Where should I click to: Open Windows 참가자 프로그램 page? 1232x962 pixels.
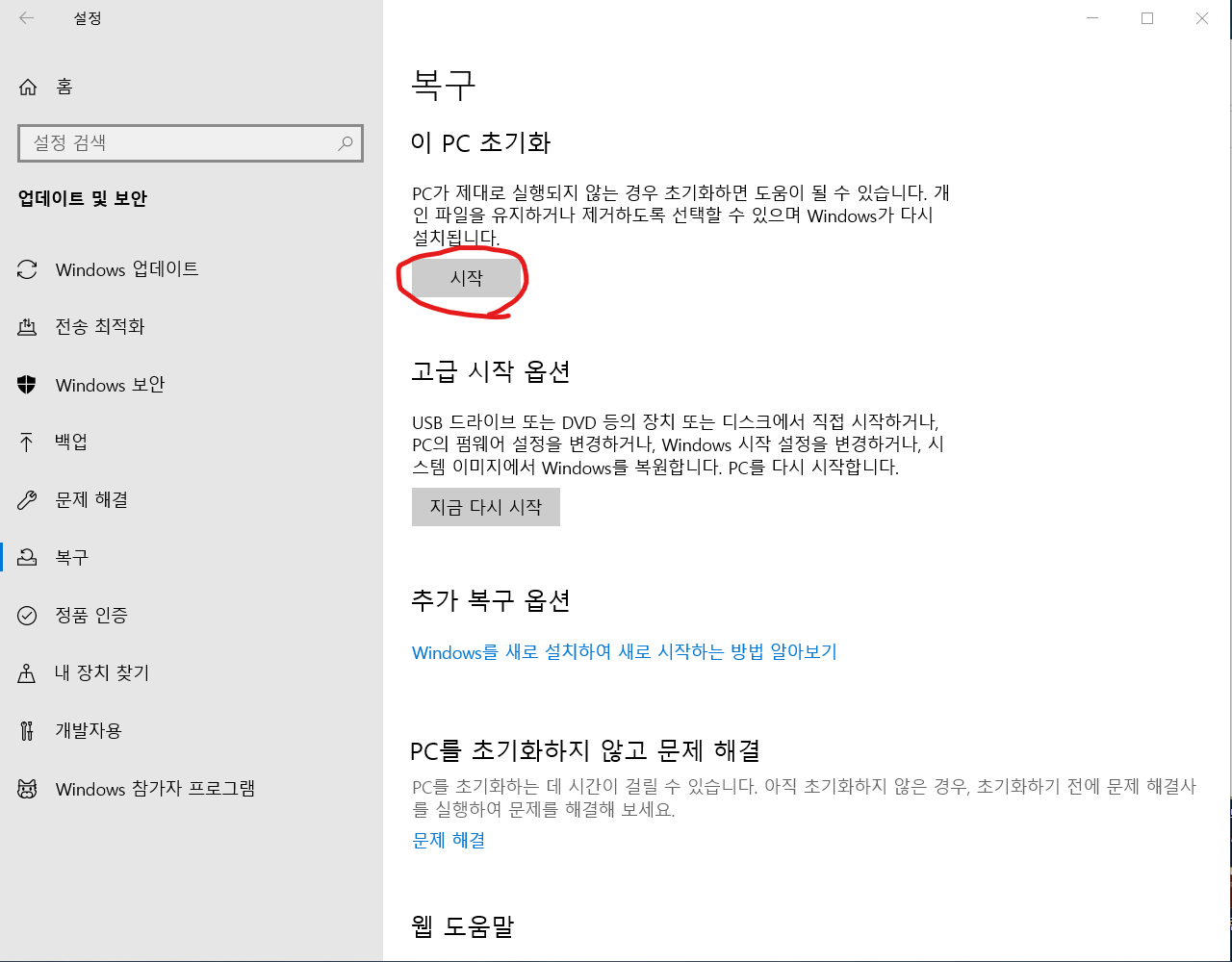click(192, 789)
